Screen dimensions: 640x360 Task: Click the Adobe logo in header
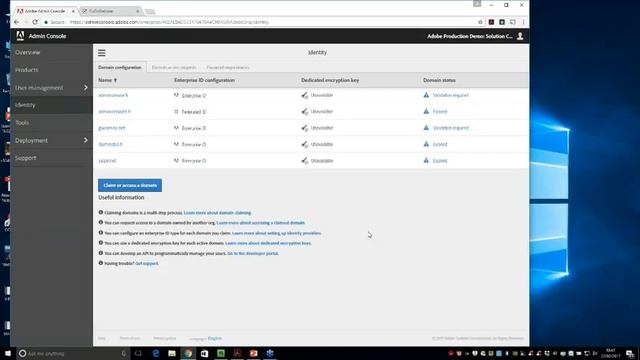(20, 36)
